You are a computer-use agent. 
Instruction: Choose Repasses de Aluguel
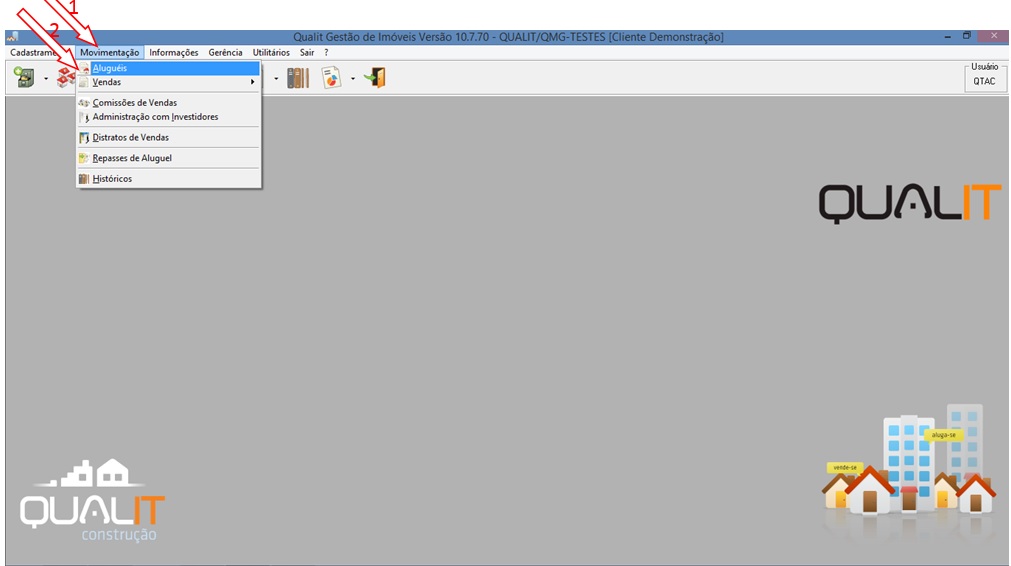coord(168,158)
